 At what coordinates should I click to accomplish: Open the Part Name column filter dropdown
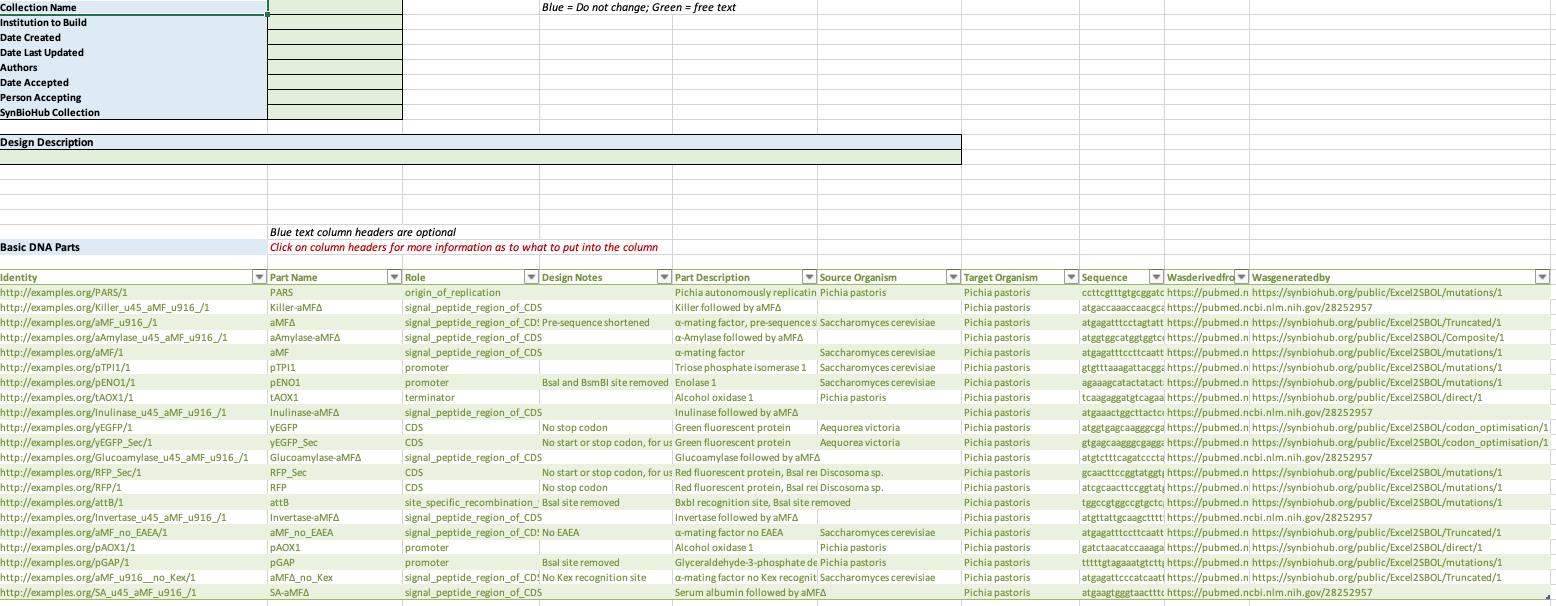click(x=392, y=277)
